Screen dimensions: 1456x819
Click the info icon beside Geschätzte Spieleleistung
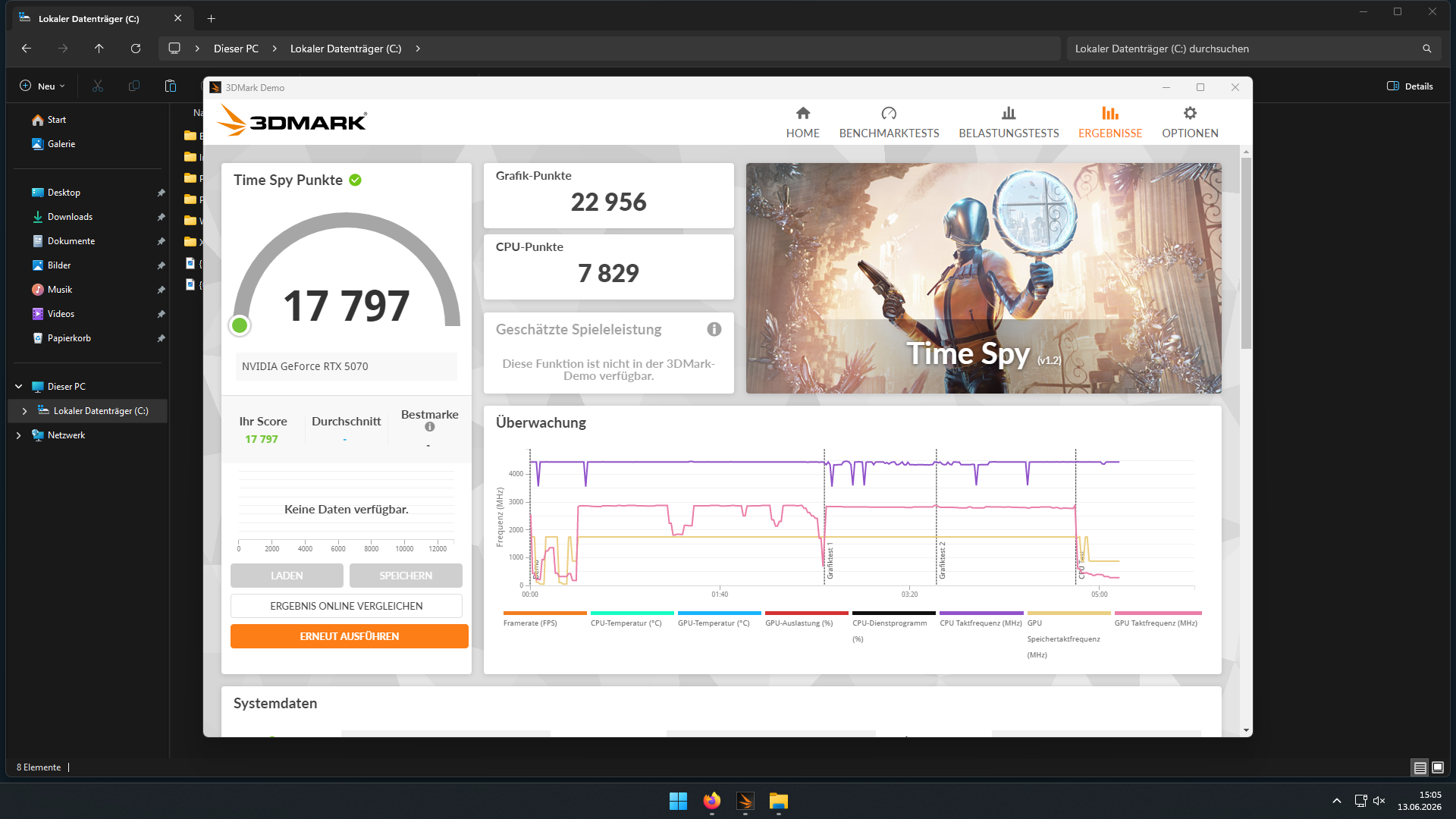714,329
